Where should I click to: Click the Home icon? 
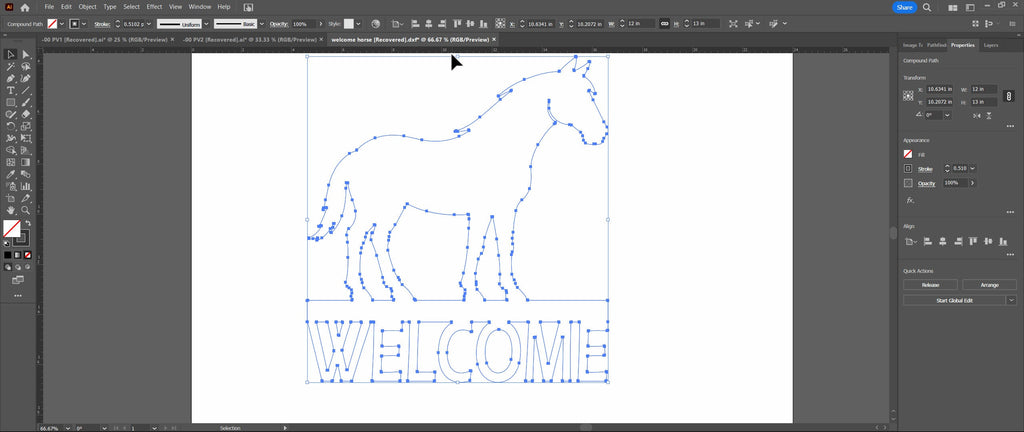[25, 7]
